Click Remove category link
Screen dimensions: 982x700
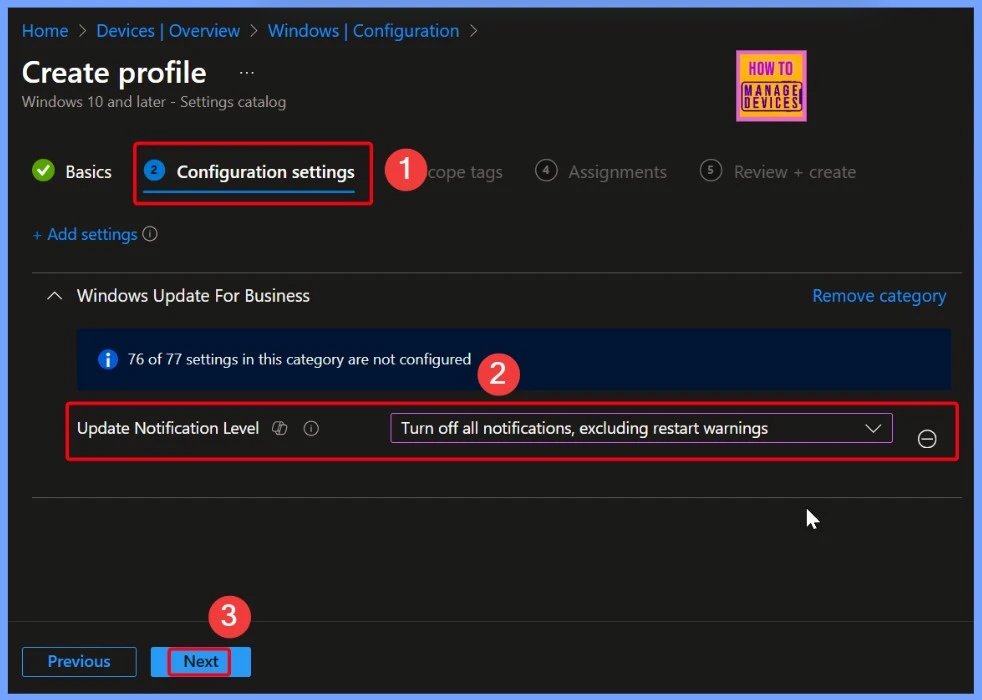[879, 296]
